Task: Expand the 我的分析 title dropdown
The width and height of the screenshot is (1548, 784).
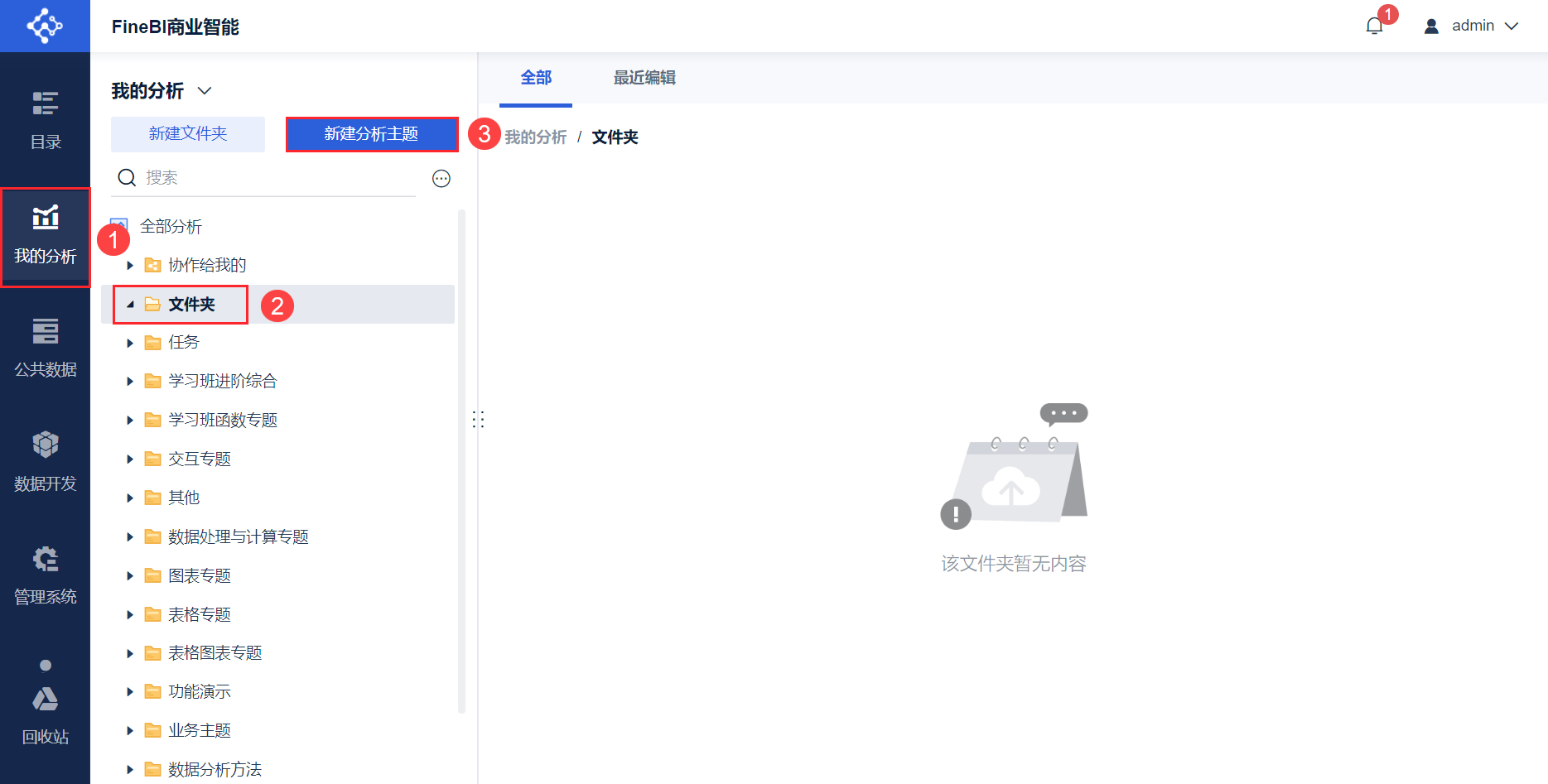Action: [205, 90]
